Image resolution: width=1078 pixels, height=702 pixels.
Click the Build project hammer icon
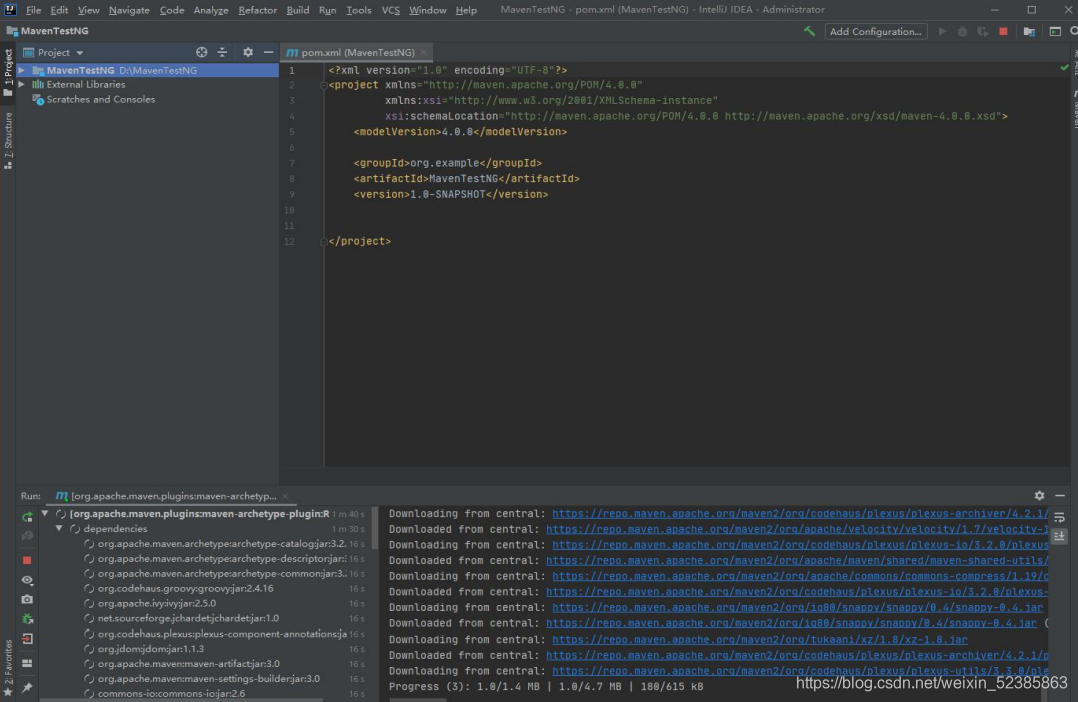809,32
